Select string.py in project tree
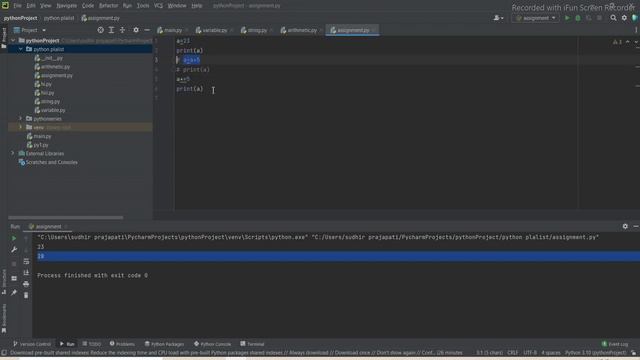Viewport: 640px width, 360px height. [47, 101]
